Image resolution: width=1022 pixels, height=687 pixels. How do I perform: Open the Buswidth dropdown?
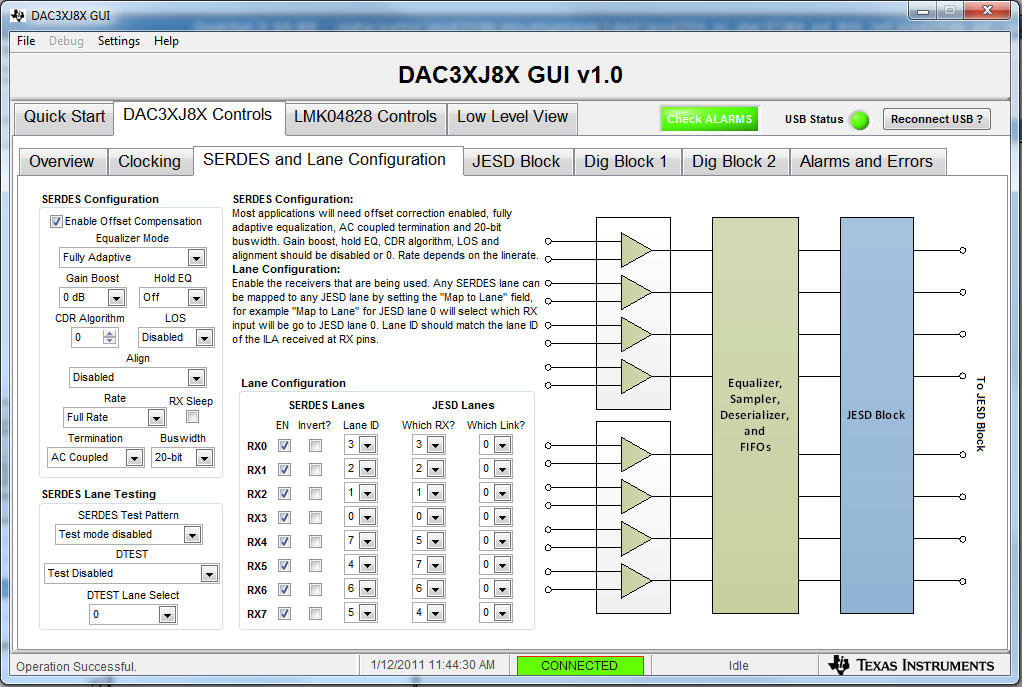click(x=205, y=458)
